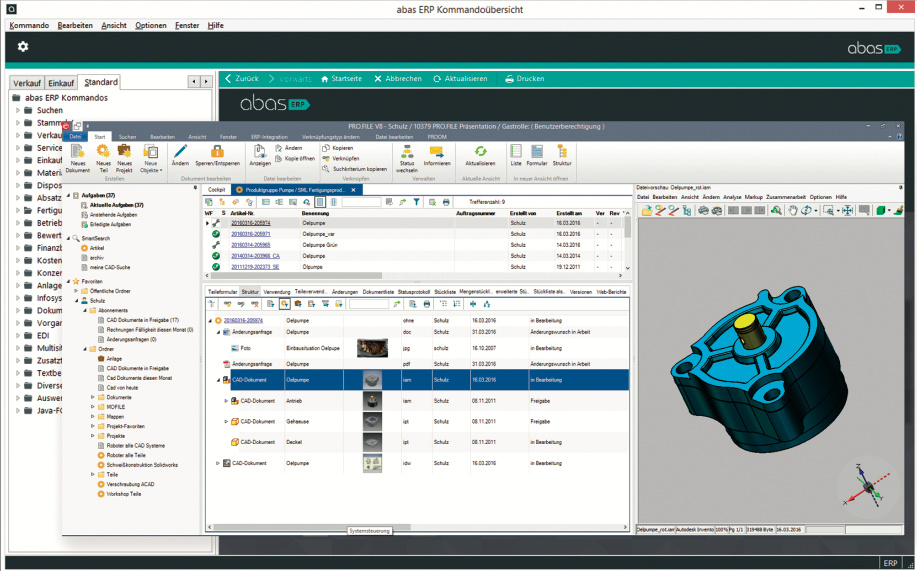Collapse the Aufgaben (37) tree node
Screen dimensions: 917x571
[74, 196]
